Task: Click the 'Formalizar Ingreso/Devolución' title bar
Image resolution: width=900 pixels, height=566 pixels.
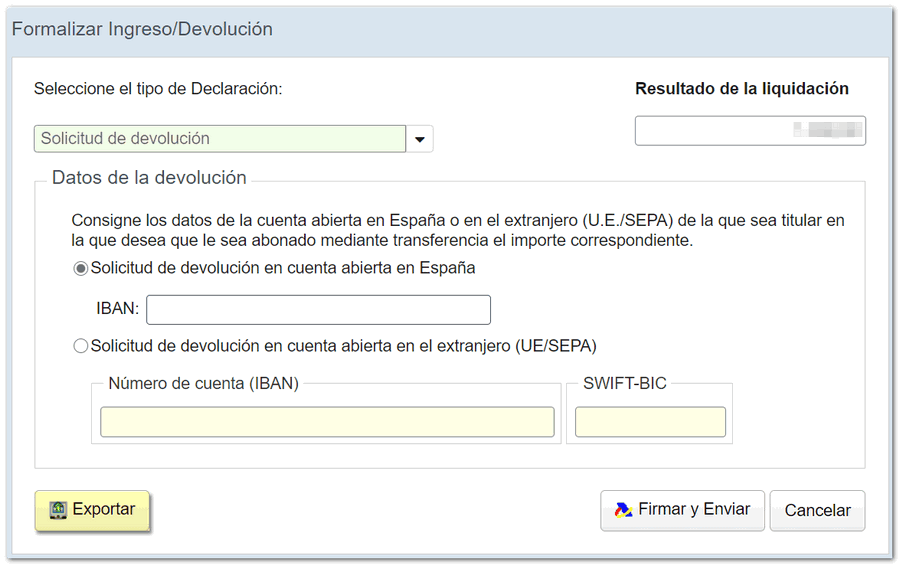Action: click(x=142, y=29)
